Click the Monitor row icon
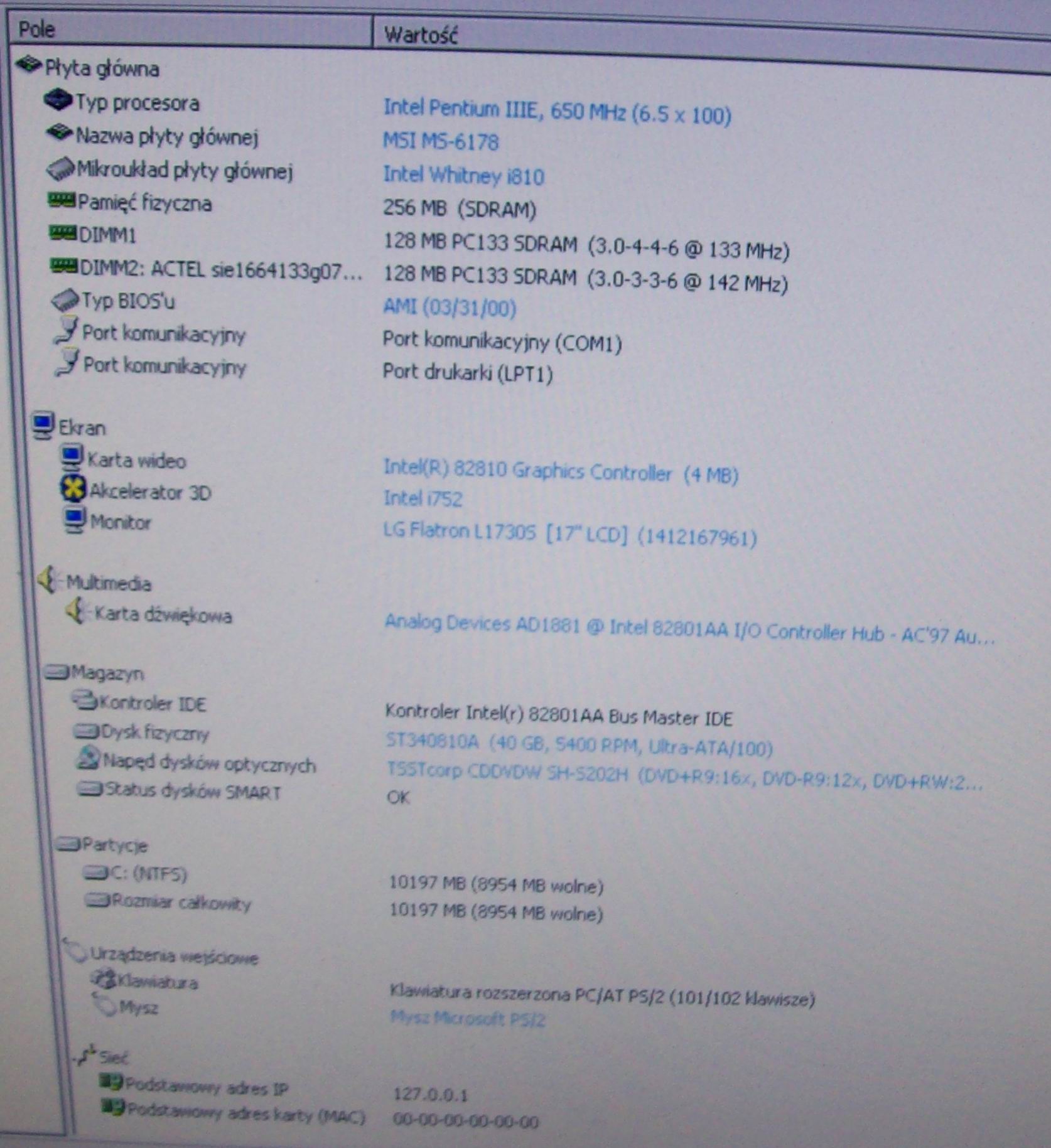1051x1148 pixels. point(74,520)
